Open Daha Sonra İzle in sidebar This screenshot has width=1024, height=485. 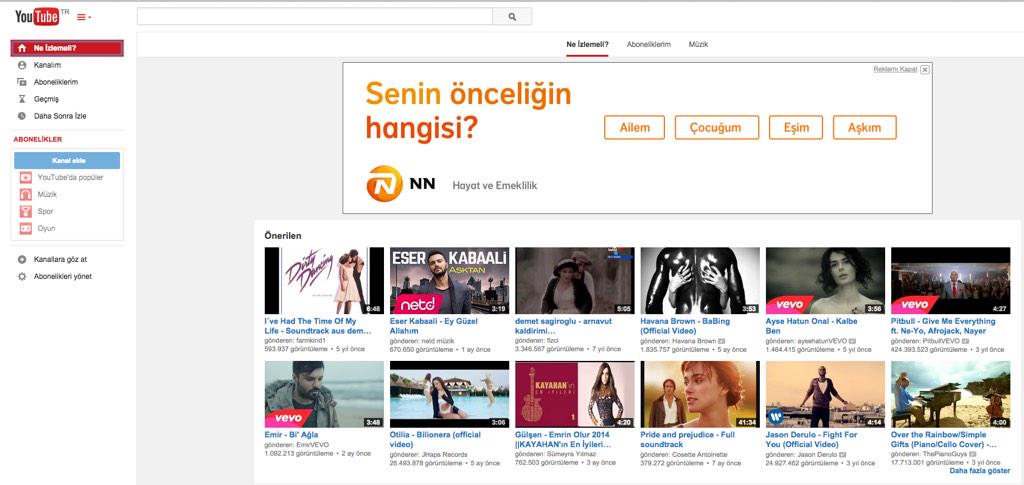(60, 116)
